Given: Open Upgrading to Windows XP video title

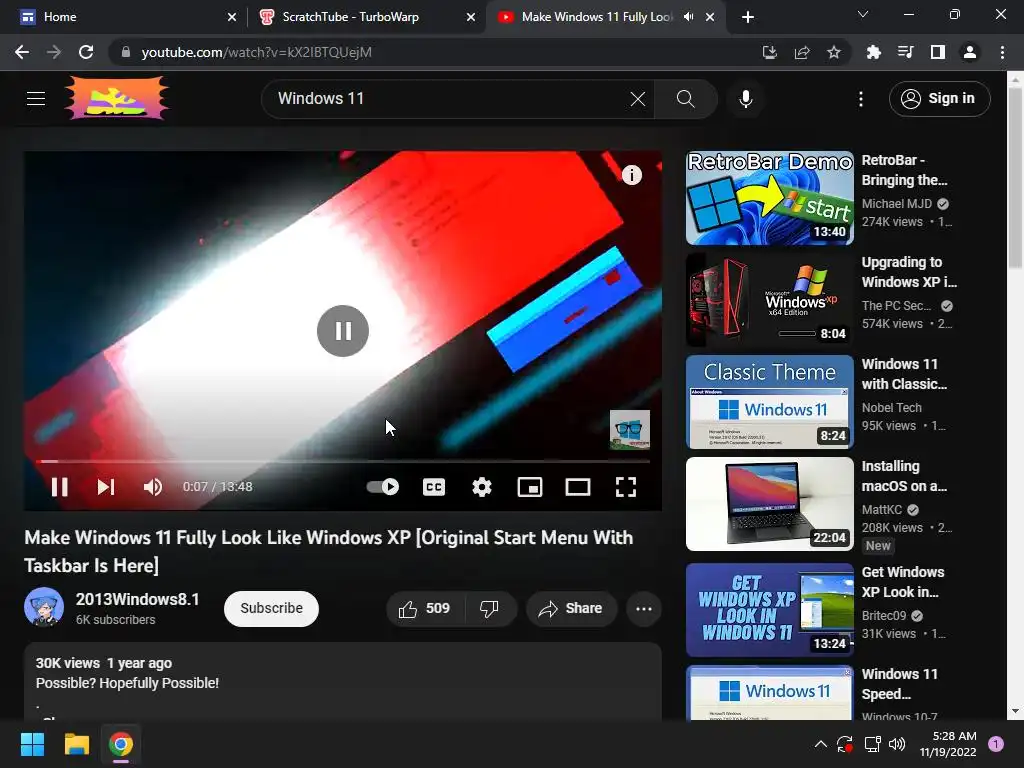Looking at the screenshot, I should (x=909, y=272).
